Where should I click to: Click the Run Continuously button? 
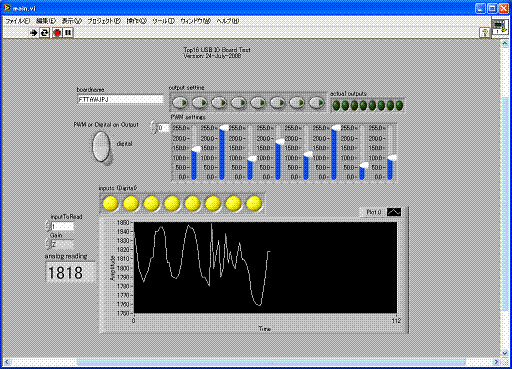pos(45,33)
